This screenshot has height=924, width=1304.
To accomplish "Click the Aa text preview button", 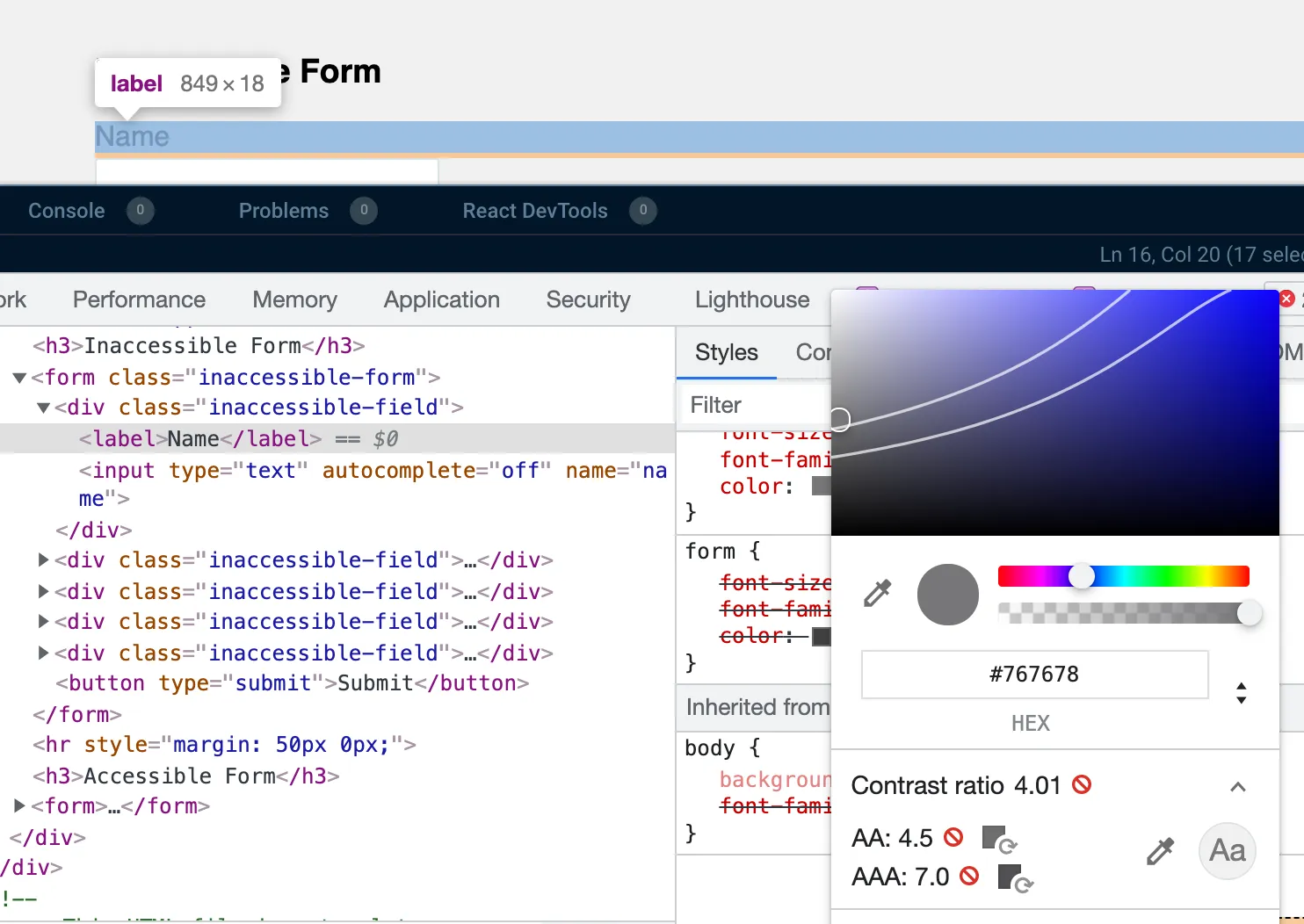I will (1227, 851).
